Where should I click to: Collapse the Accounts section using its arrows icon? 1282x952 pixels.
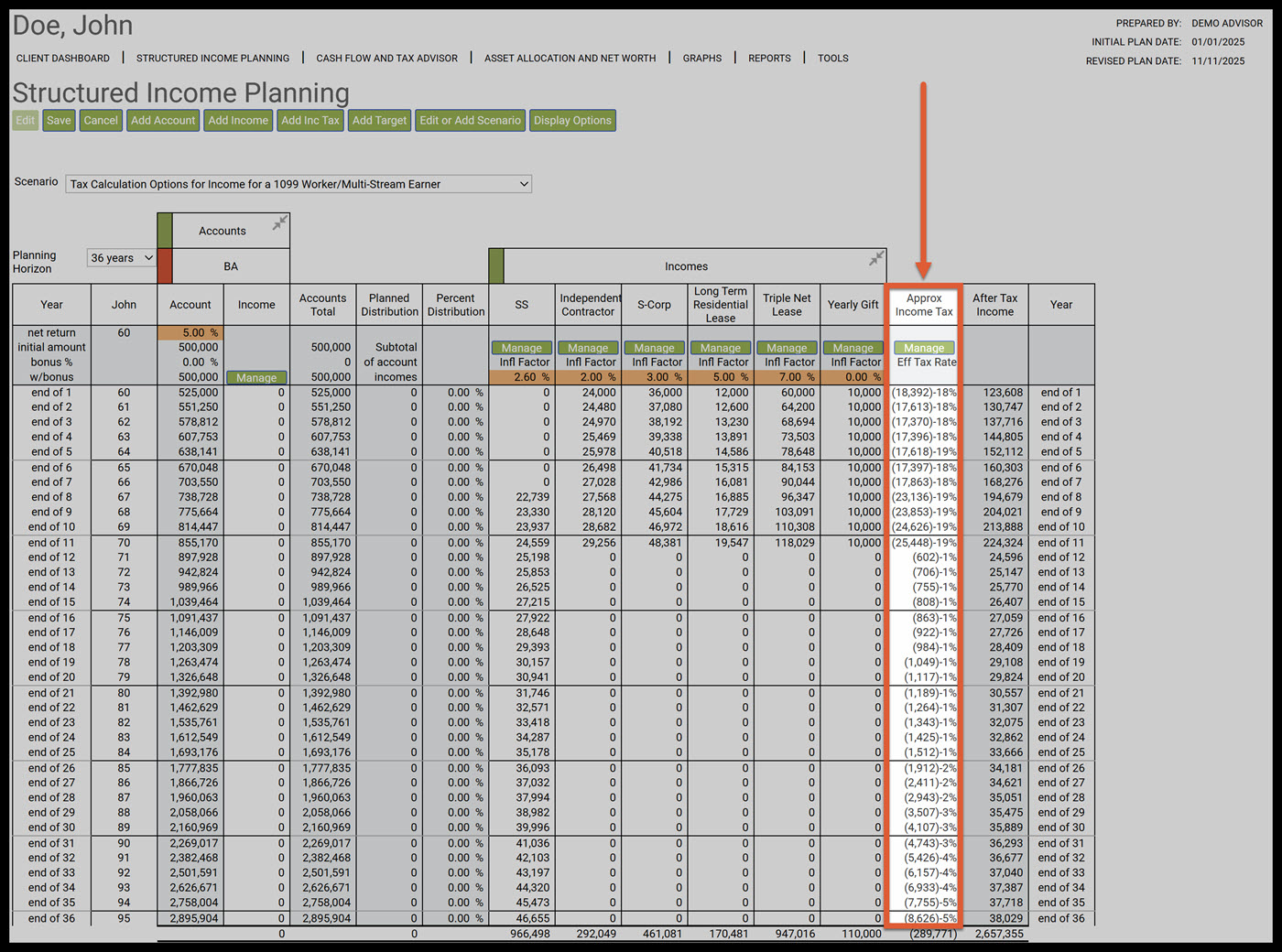[x=280, y=222]
